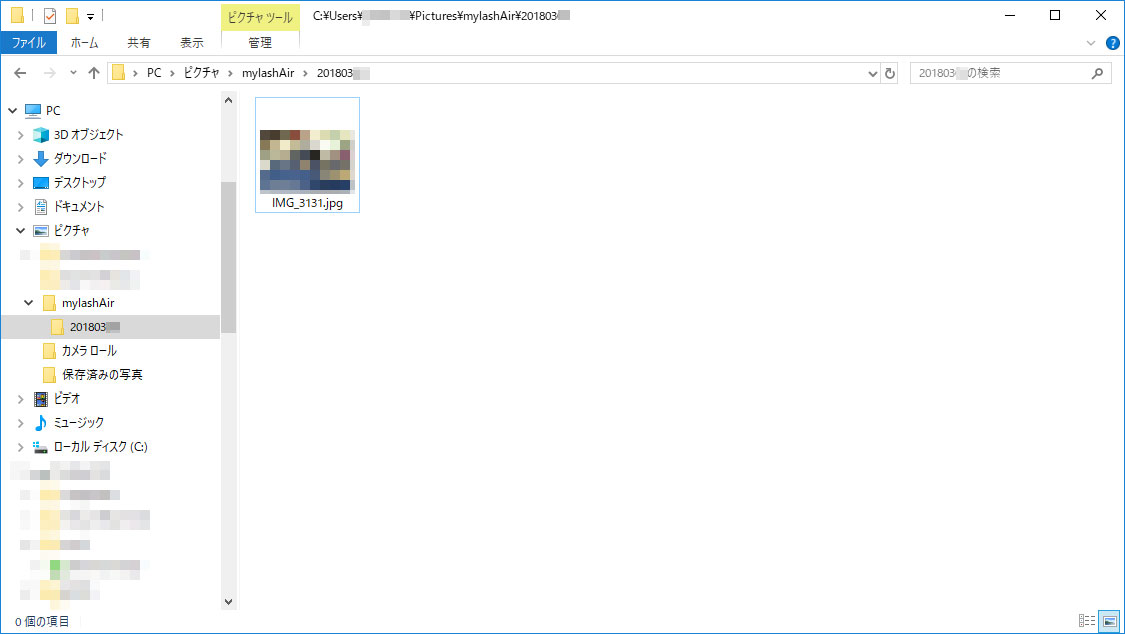Click the quick access properties icon

tap(50, 16)
